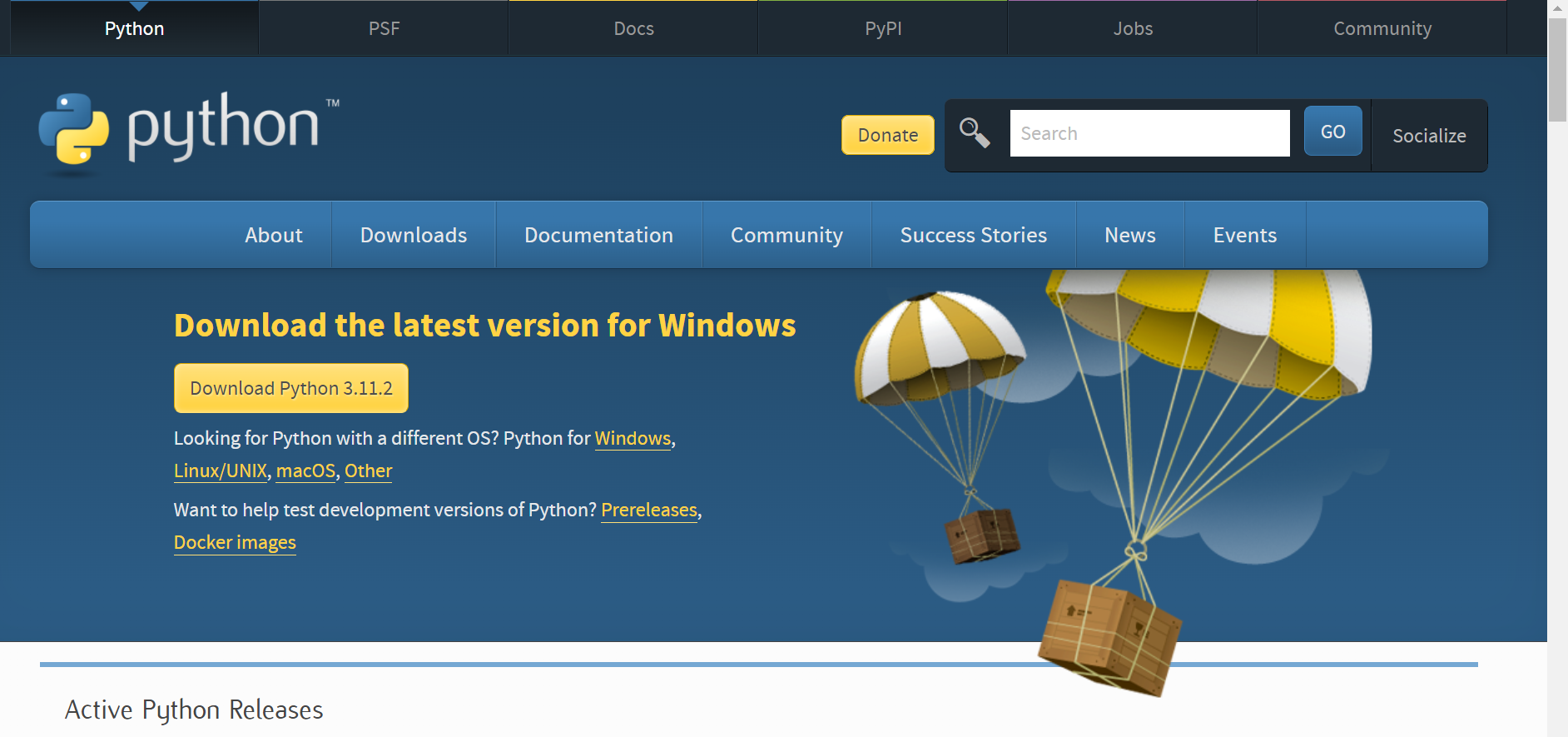The height and width of the screenshot is (737, 1568).
Task: Open the Socialize dropdown menu
Action: [x=1429, y=136]
